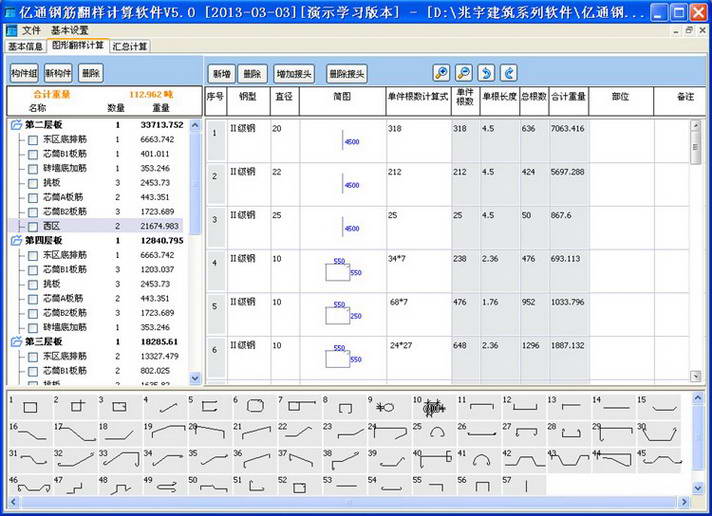Click the rebar table scroll down arrow
Image resolution: width=712 pixels, height=516 pixels.
[696, 376]
